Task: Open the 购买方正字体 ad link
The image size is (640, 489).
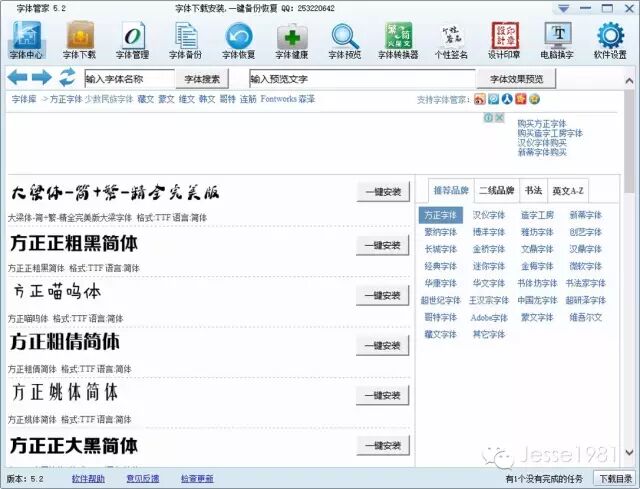Action: click(x=542, y=123)
